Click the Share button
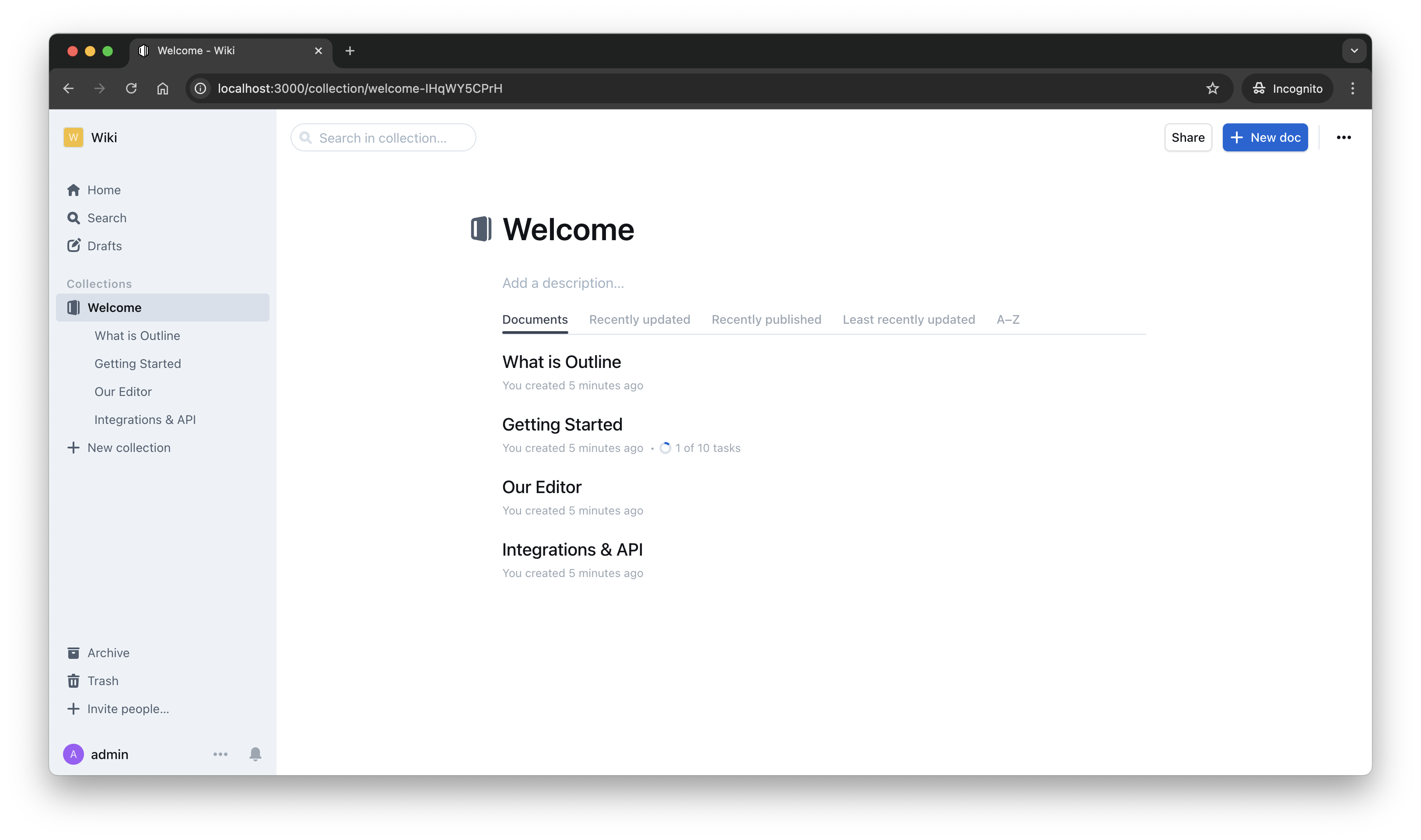 (x=1188, y=137)
